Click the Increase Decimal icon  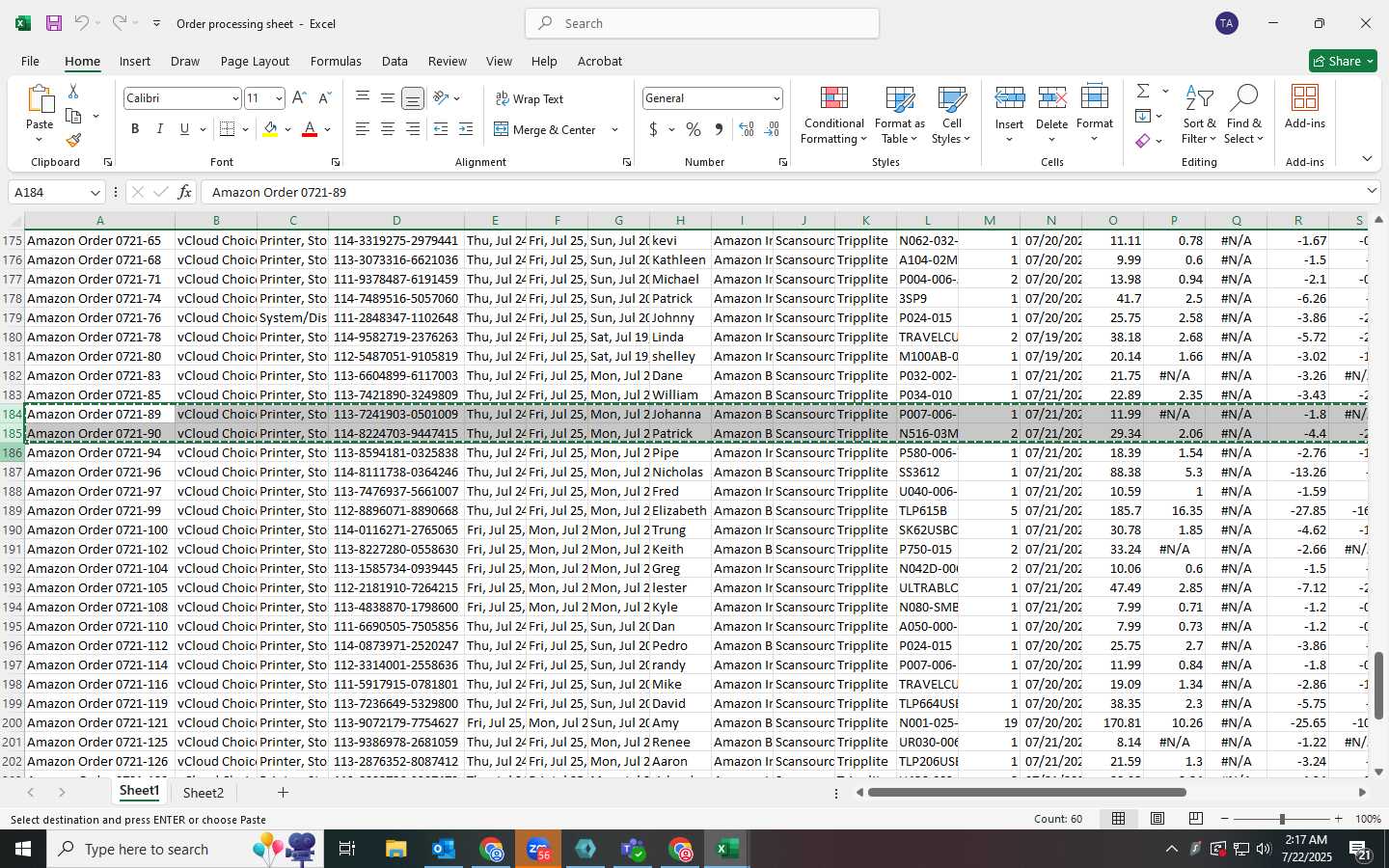click(747, 129)
